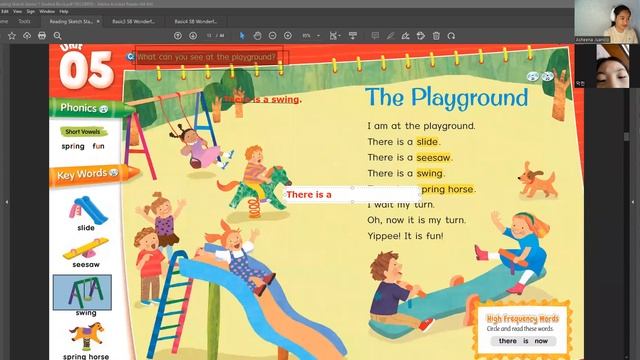Click the vertical scrollbar thumb on the right
This screenshot has height=360, width=640.
coord(627,136)
